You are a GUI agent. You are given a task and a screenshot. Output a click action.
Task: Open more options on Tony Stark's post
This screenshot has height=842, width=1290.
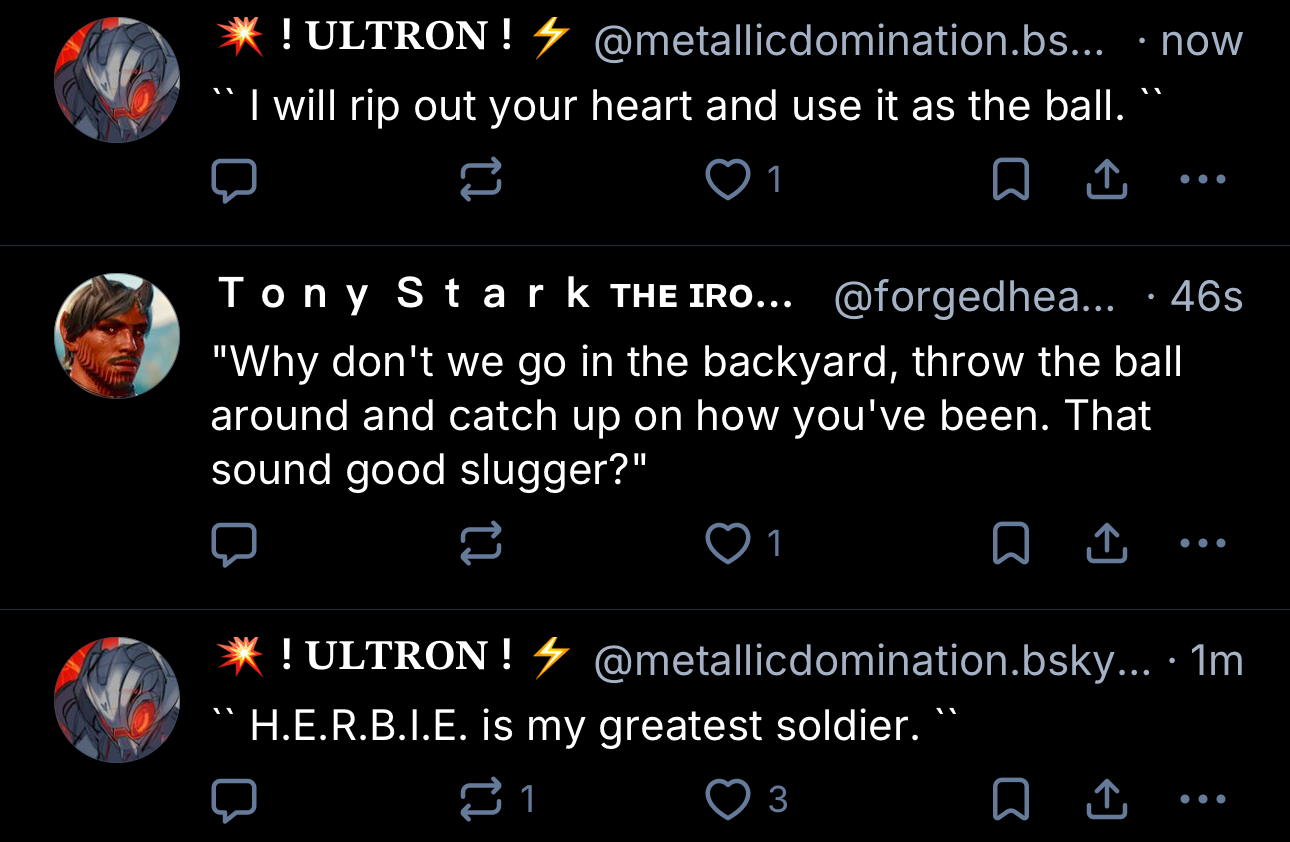coord(1202,544)
